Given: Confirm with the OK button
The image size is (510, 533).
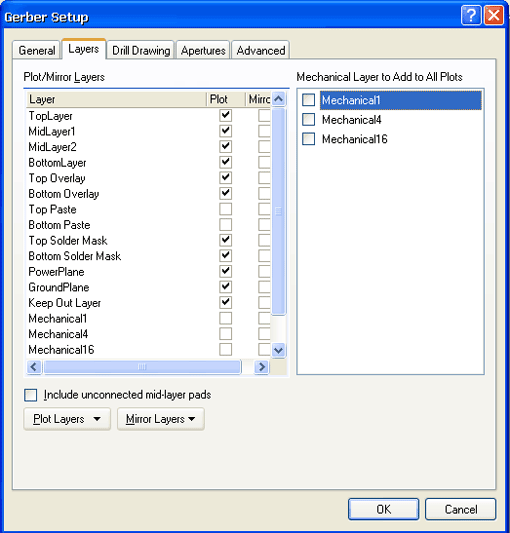Looking at the screenshot, I should 384,509.
